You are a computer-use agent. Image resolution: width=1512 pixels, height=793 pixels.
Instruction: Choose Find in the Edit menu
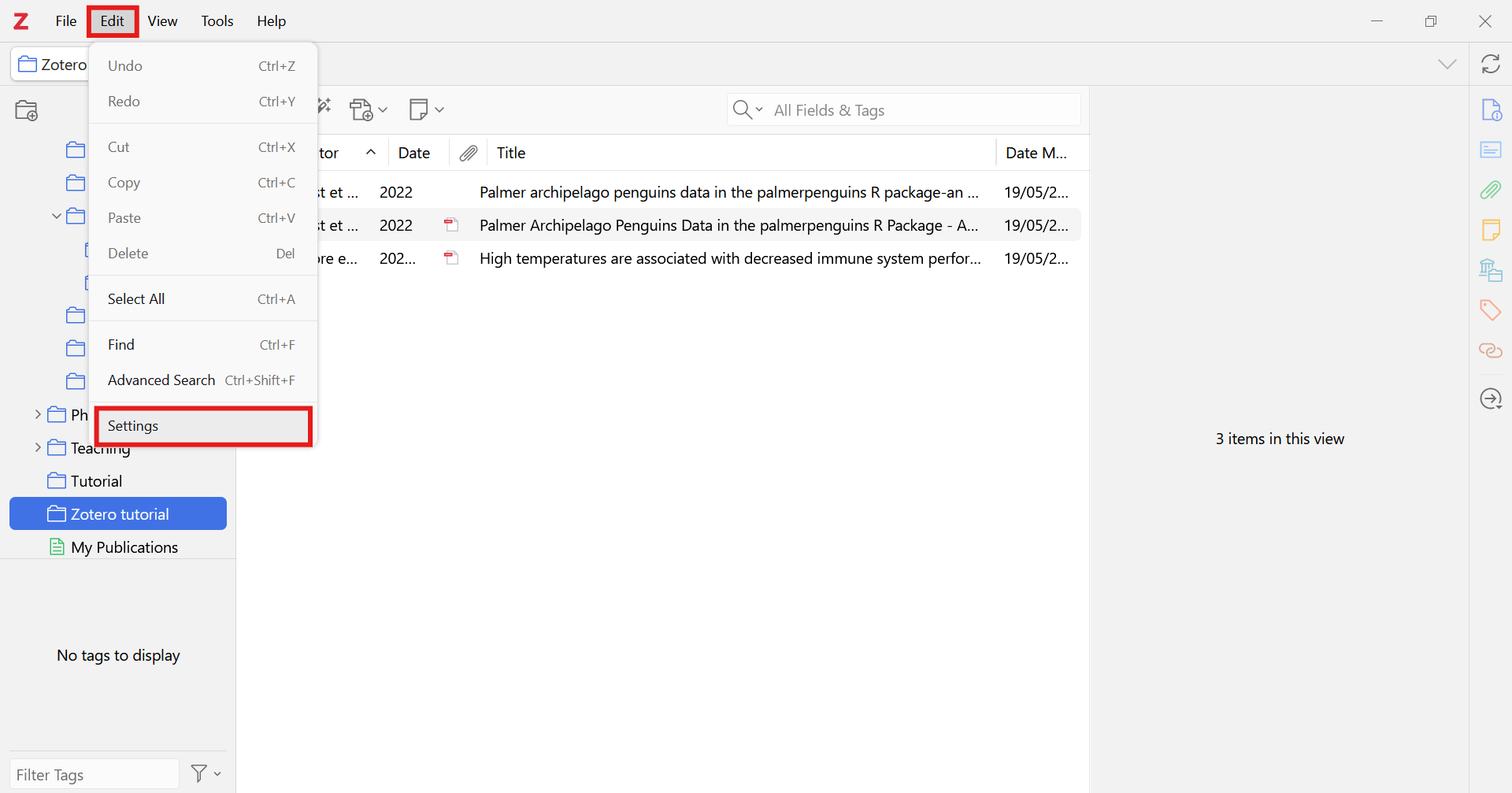point(203,345)
